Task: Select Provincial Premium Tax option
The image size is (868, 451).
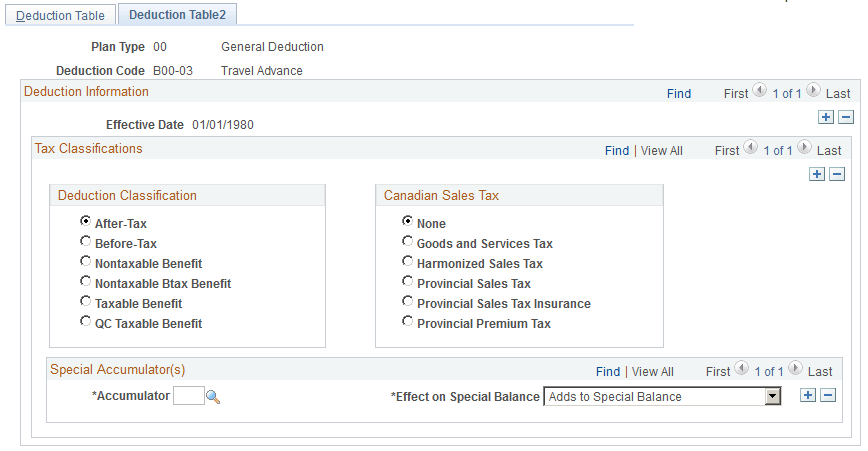Action: coord(407,321)
